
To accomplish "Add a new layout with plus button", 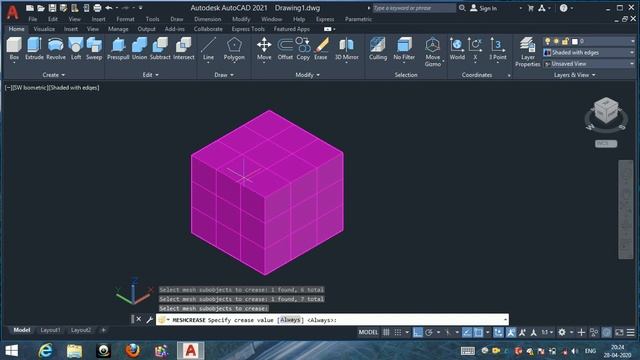I will tap(103, 330).
